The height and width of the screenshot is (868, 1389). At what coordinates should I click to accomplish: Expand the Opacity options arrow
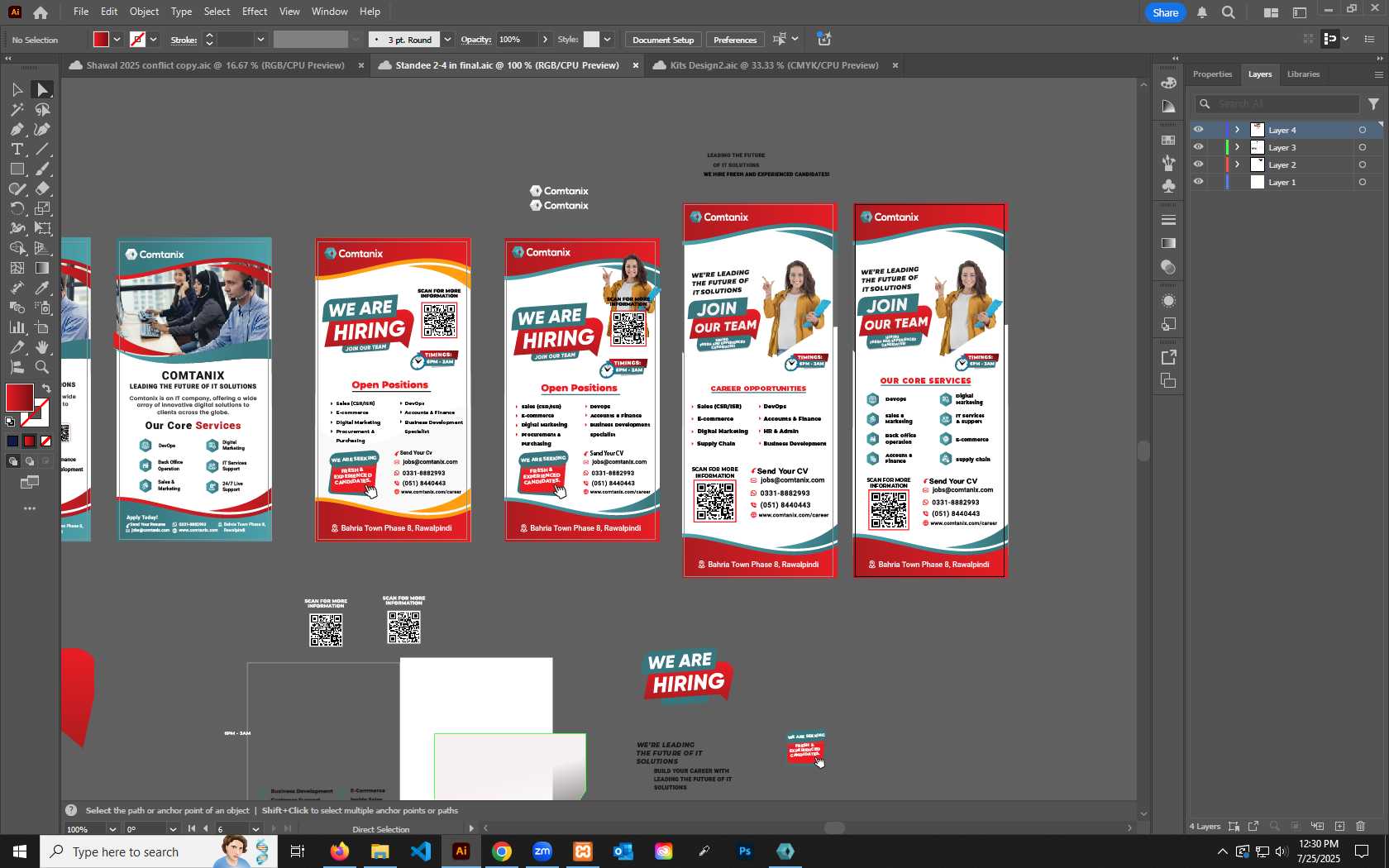pyautogui.click(x=545, y=40)
